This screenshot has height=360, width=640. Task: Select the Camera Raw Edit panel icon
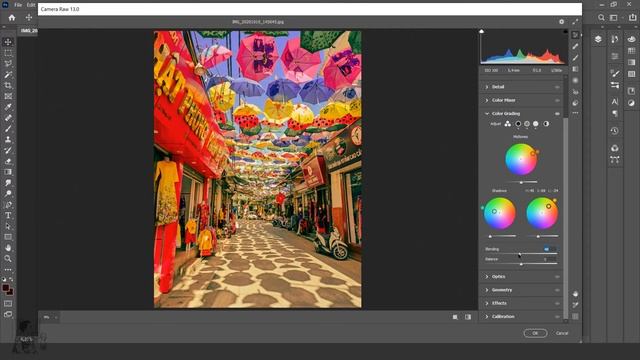pos(575,35)
